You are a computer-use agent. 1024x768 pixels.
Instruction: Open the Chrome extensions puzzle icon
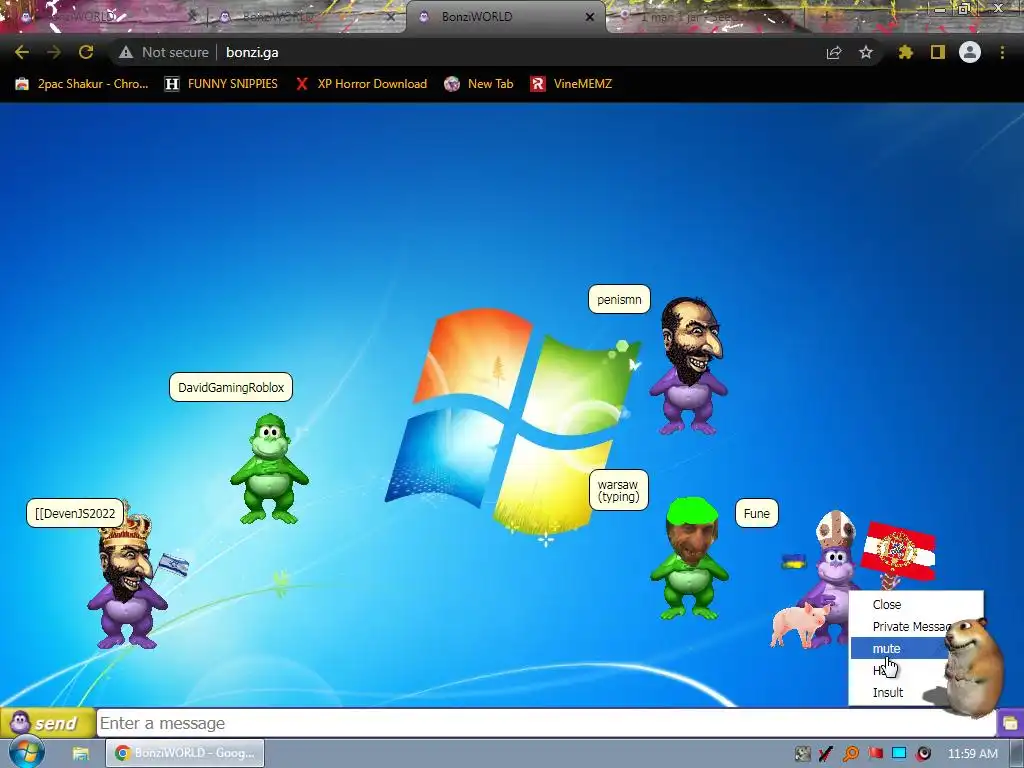(905, 52)
